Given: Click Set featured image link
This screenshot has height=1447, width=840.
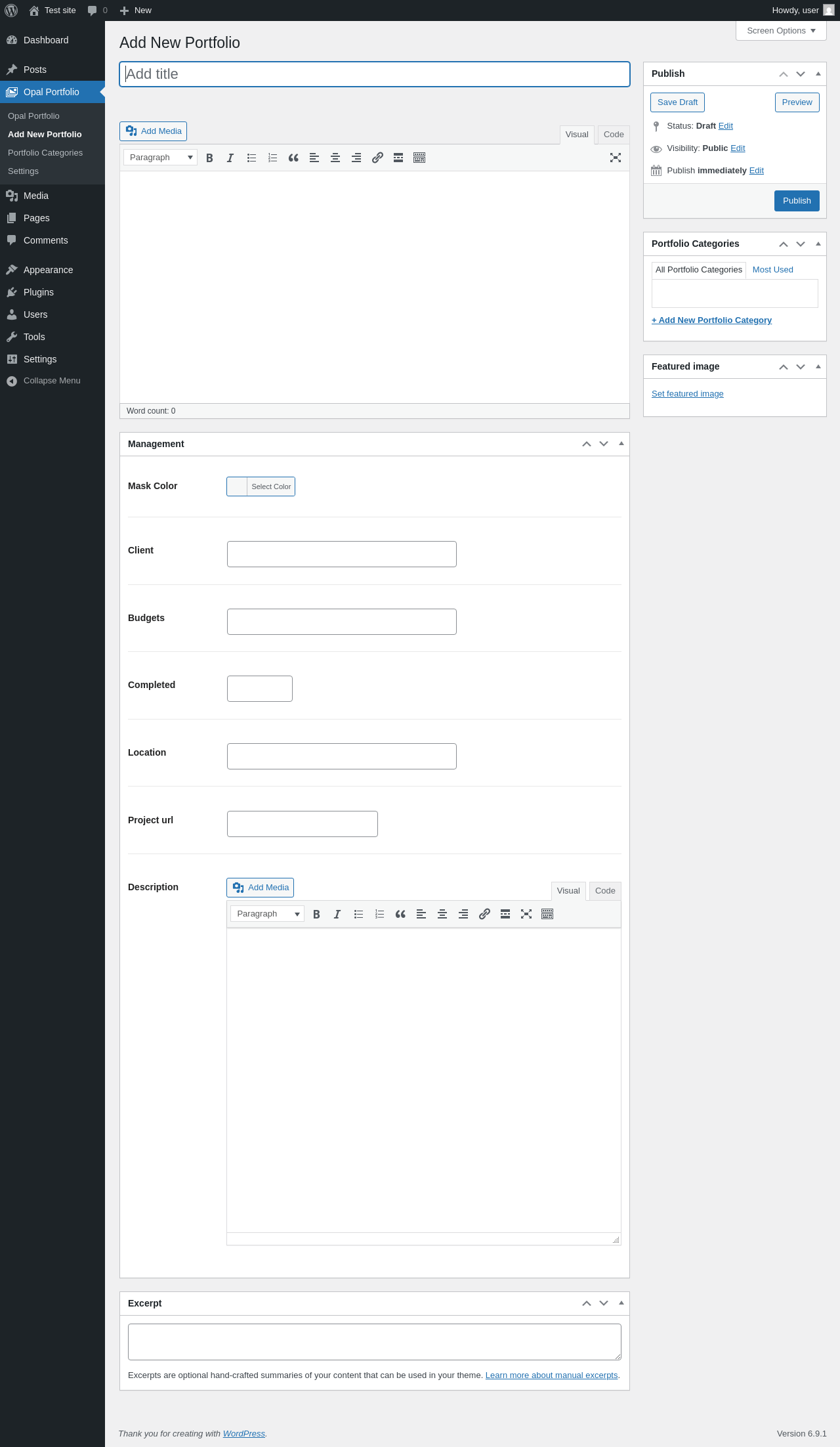Looking at the screenshot, I should (687, 394).
